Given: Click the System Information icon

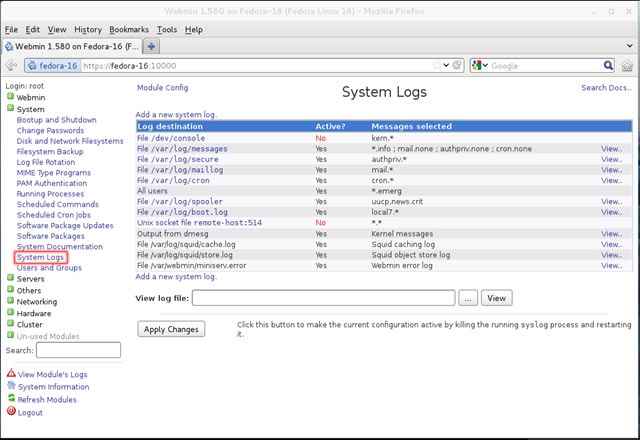Looking at the screenshot, I should pyautogui.click(x=11, y=385).
